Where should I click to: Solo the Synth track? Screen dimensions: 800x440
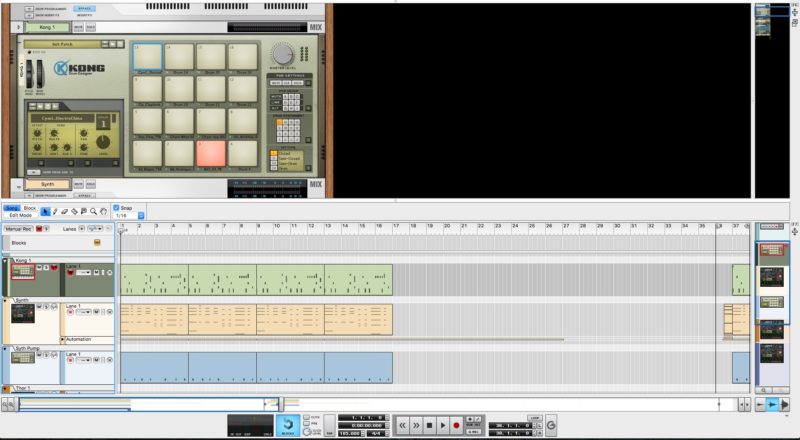[46, 306]
